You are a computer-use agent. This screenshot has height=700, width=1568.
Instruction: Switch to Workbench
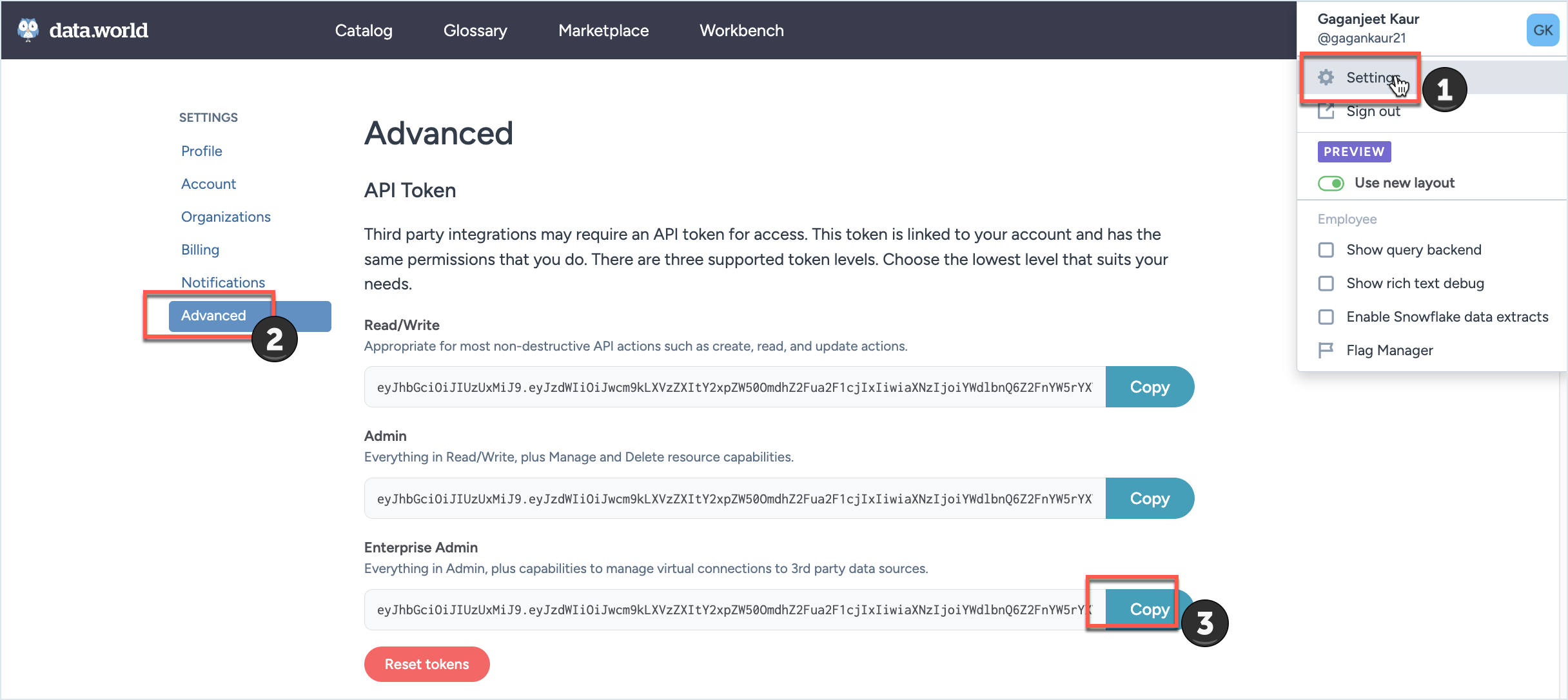coord(741,30)
